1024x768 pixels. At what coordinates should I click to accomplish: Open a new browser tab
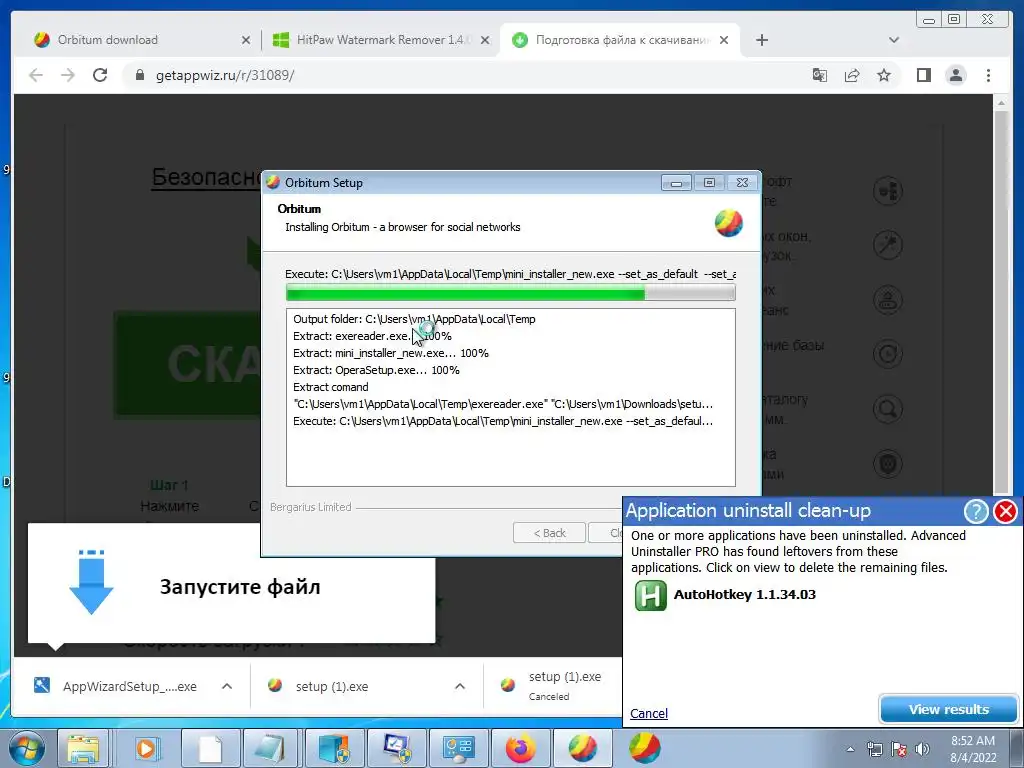761,40
